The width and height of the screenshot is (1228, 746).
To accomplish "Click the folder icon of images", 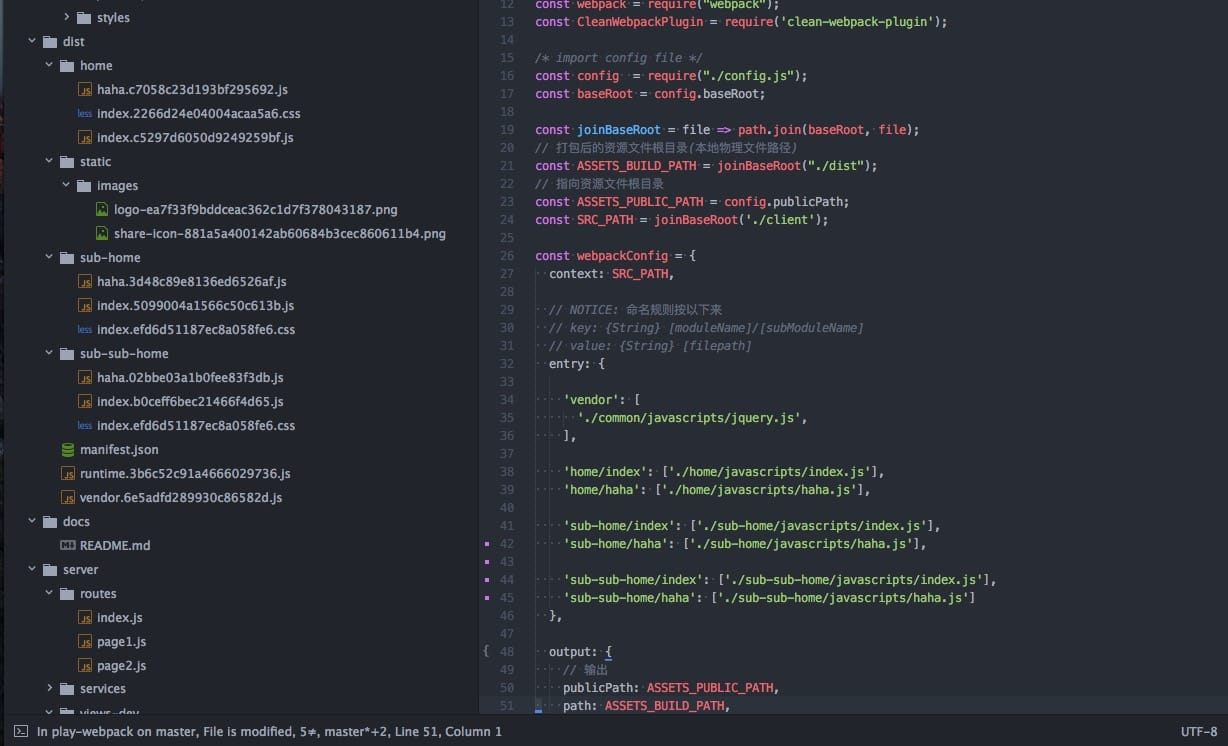I will tap(84, 186).
